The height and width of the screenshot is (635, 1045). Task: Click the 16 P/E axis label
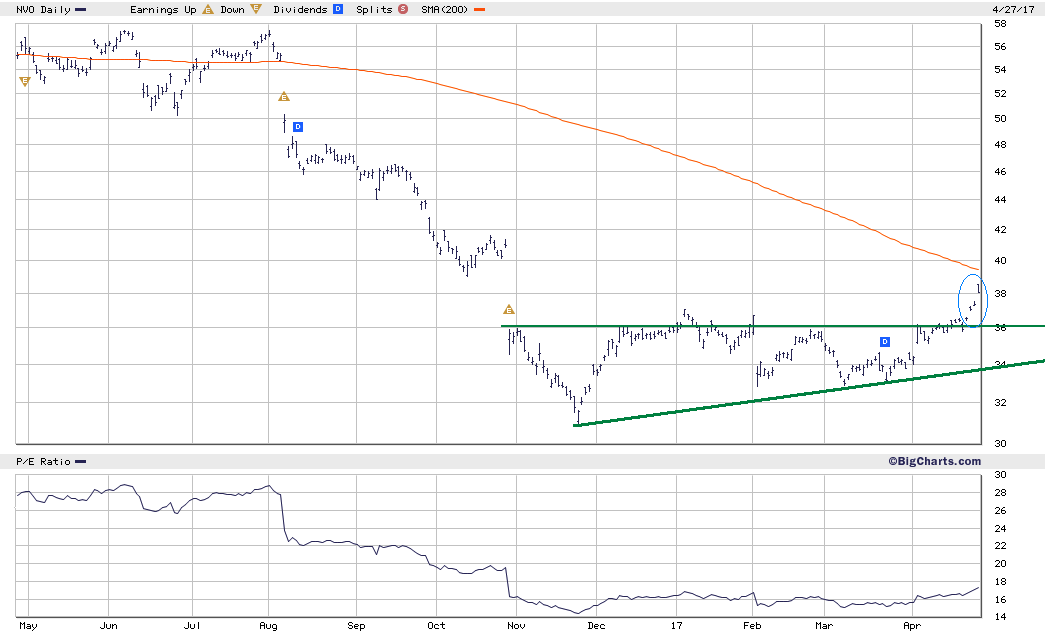pos(1000,600)
